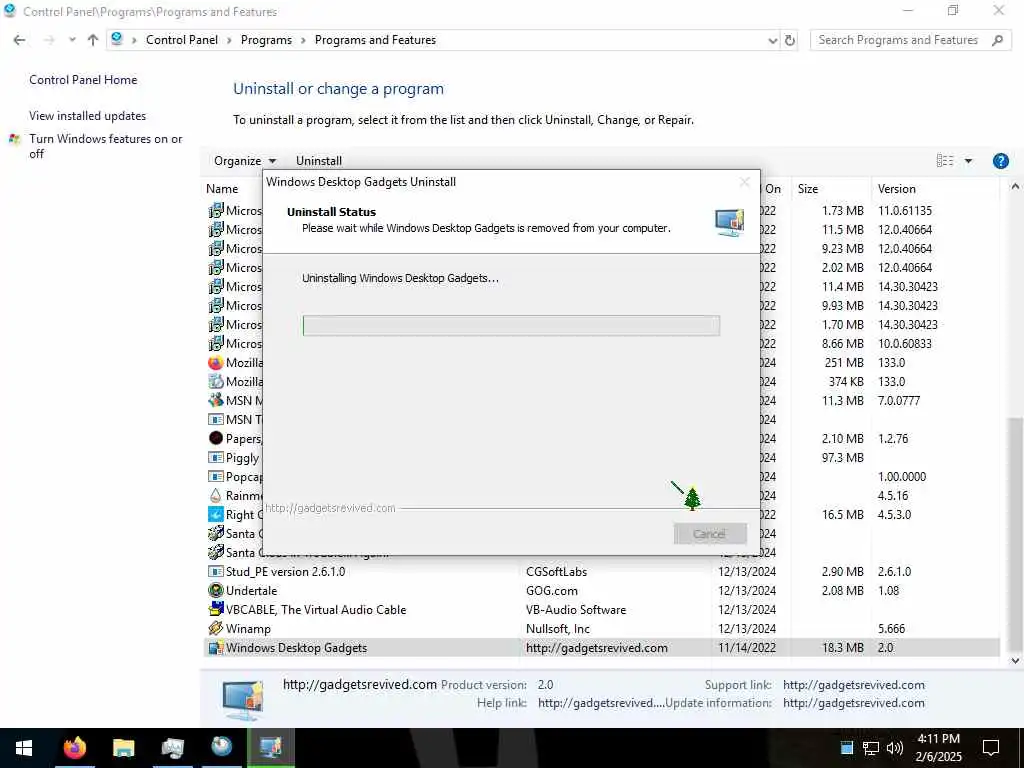
Task: Click the details pane Support link URL
Action: (x=854, y=684)
